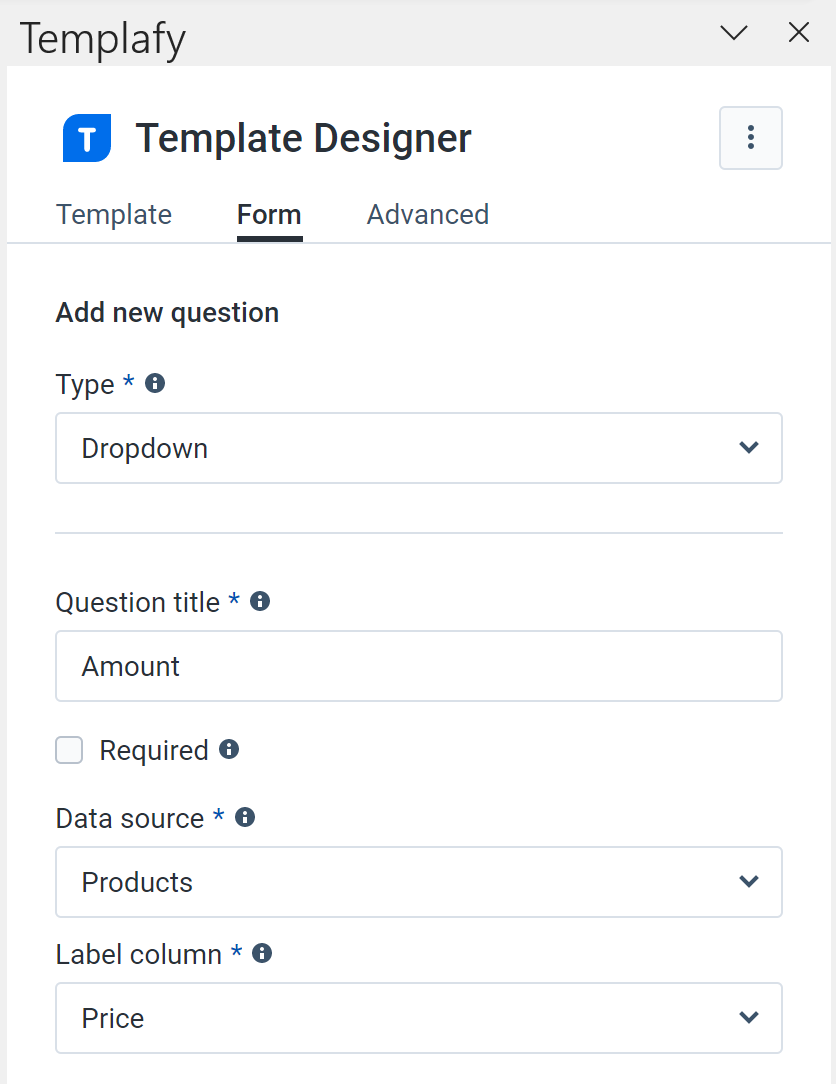Open the Template Designer options menu
The image size is (836, 1084).
pyautogui.click(x=750, y=137)
